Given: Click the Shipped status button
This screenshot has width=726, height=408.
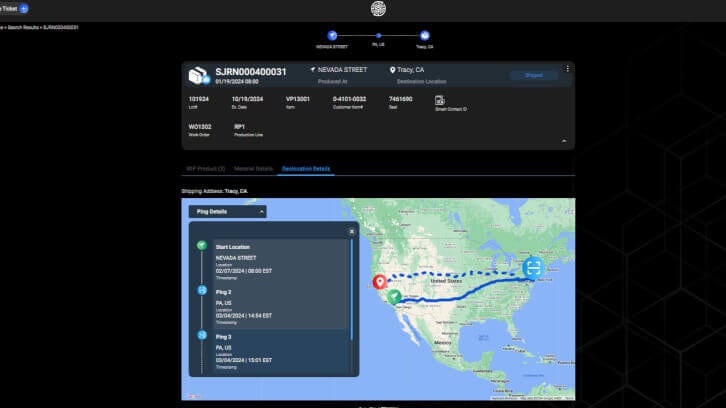Looking at the screenshot, I should (534, 75).
